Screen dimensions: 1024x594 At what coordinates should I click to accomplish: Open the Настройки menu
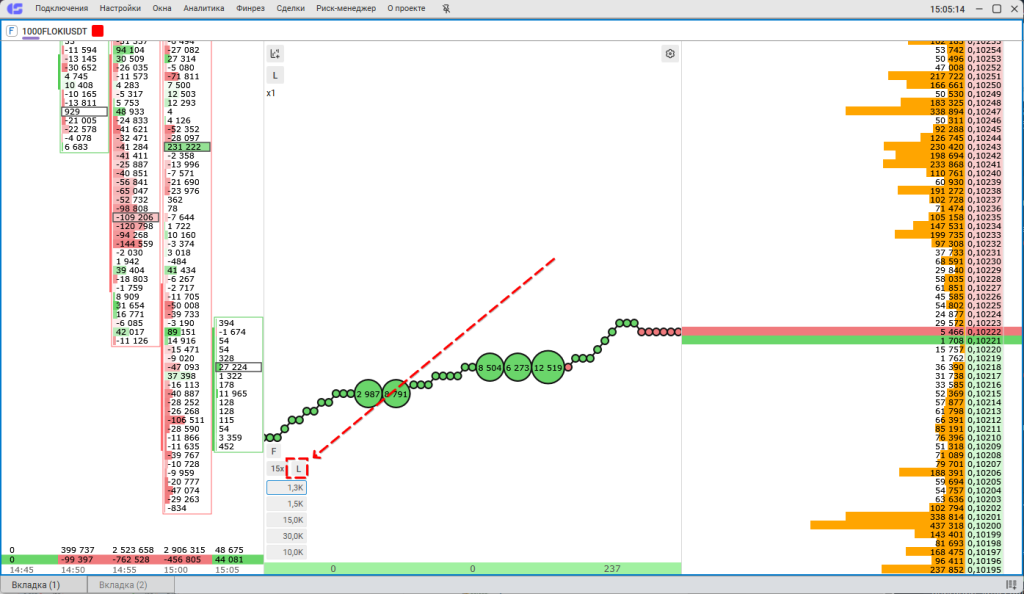pos(120,8)
